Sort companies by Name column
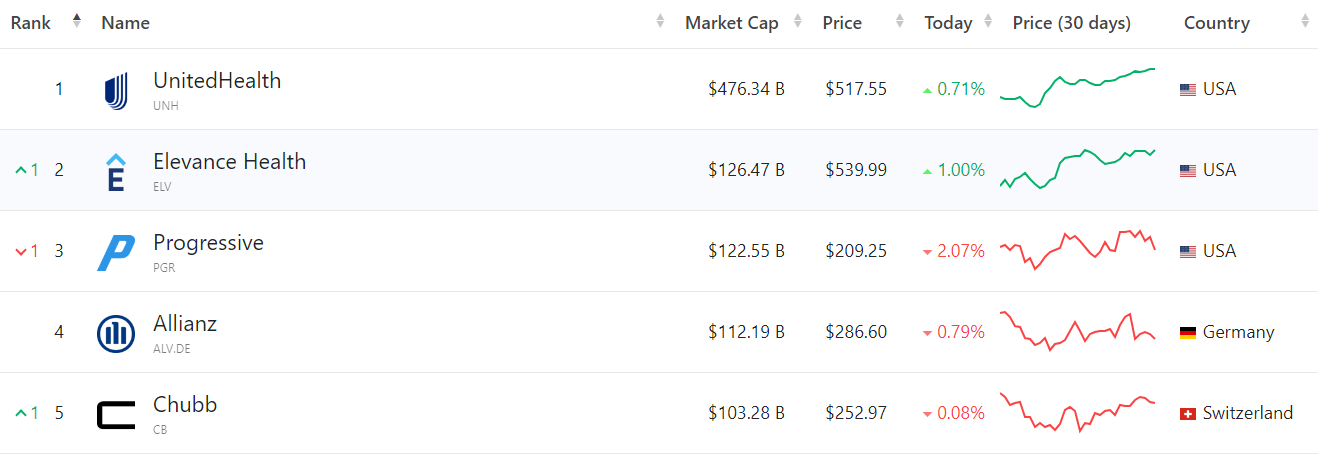The width and height of the screenshot is (1323, 454). point(125,23)
